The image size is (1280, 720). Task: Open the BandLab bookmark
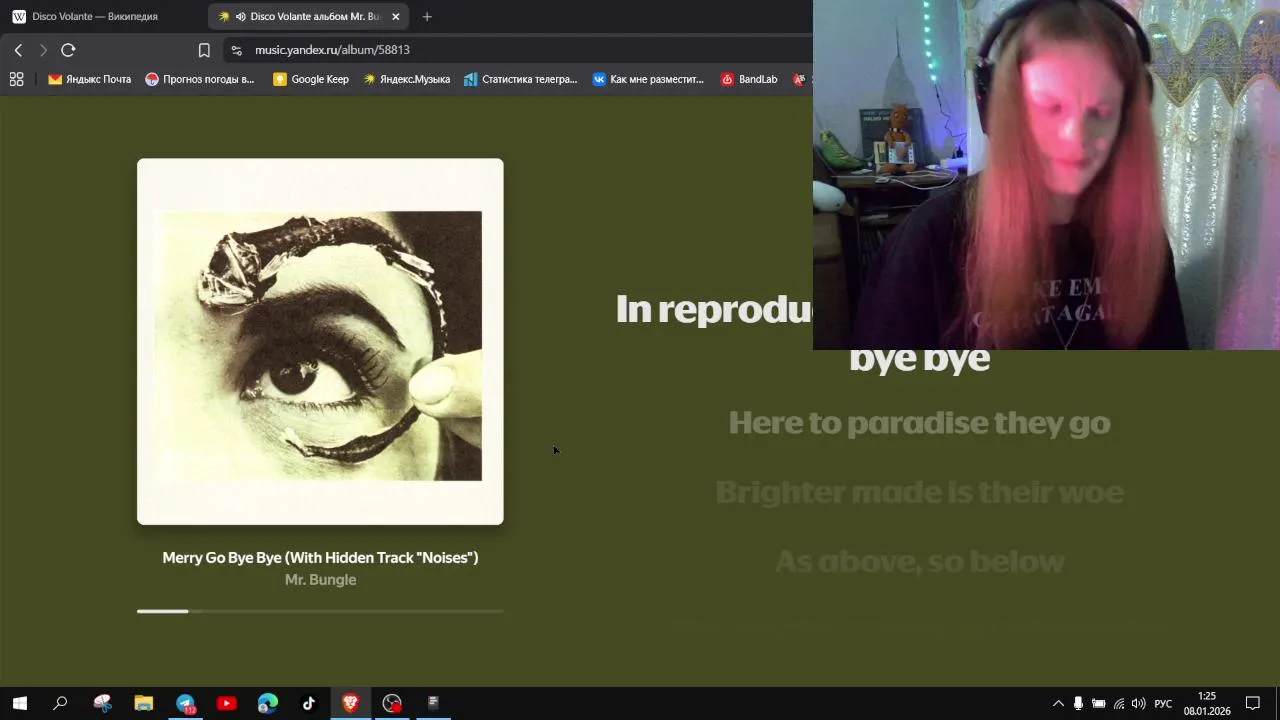click(749, 79)
